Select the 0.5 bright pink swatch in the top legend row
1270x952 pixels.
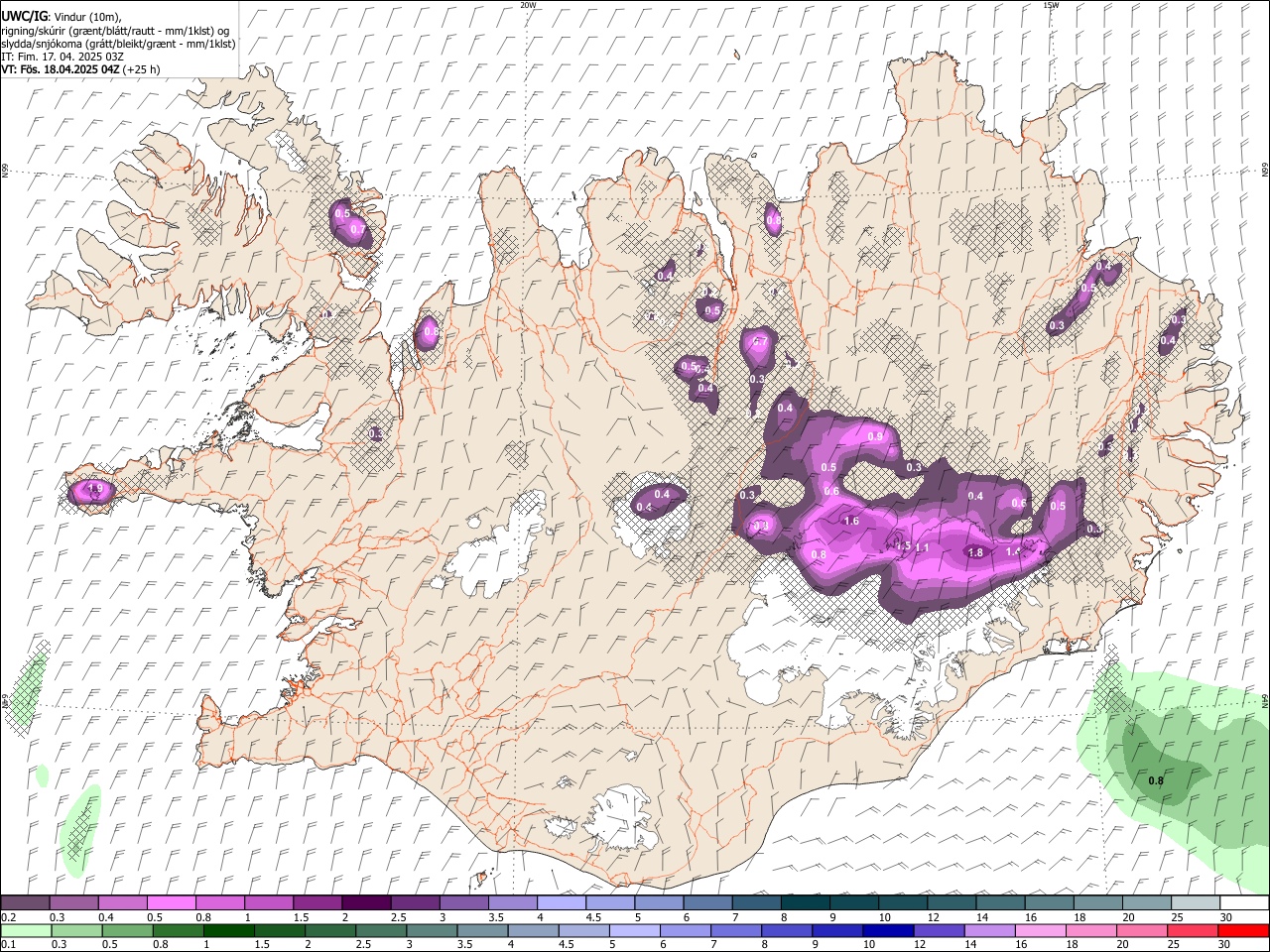point(171,903)
